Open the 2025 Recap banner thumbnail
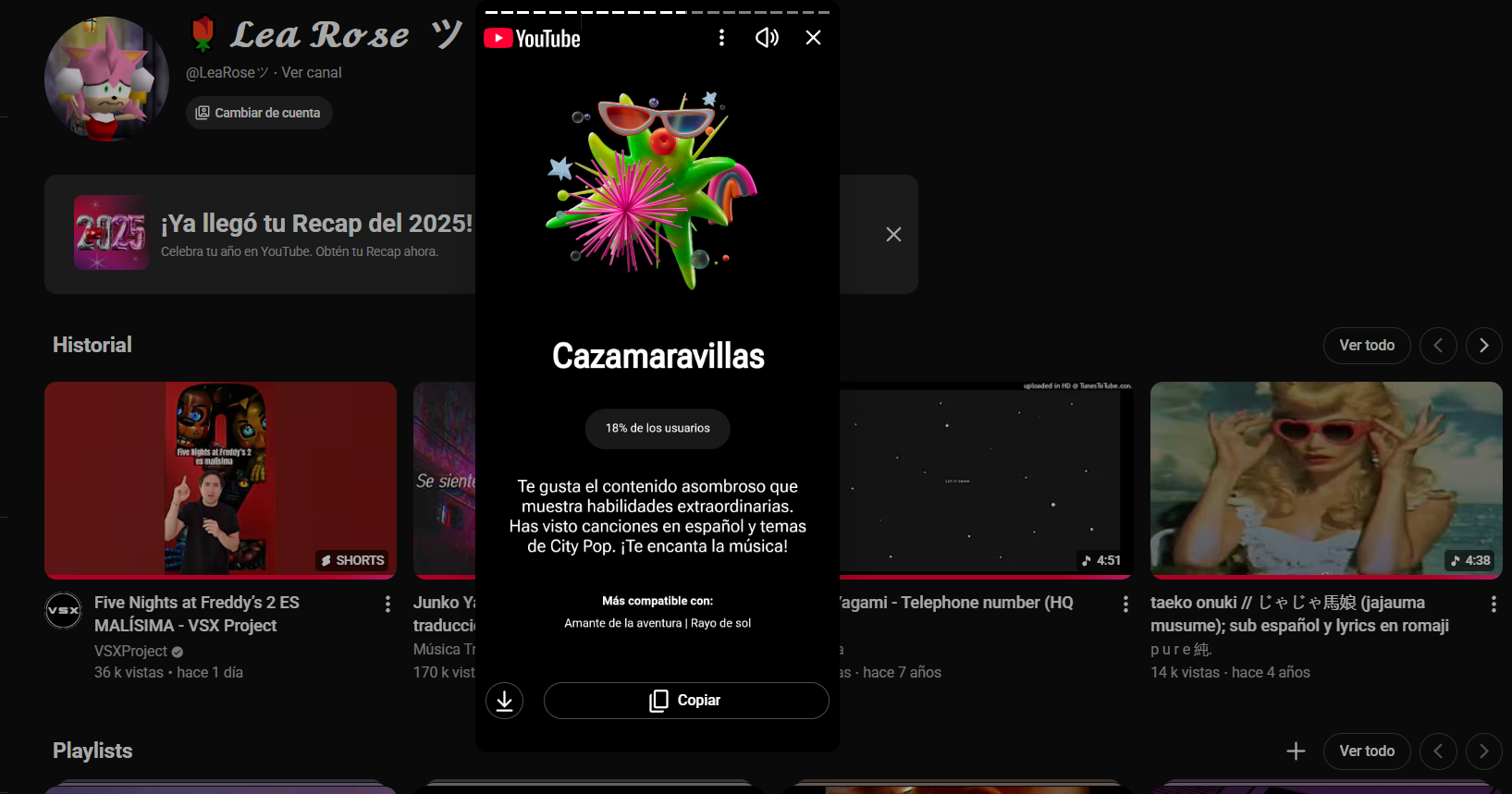 click(x=111, y=233)
